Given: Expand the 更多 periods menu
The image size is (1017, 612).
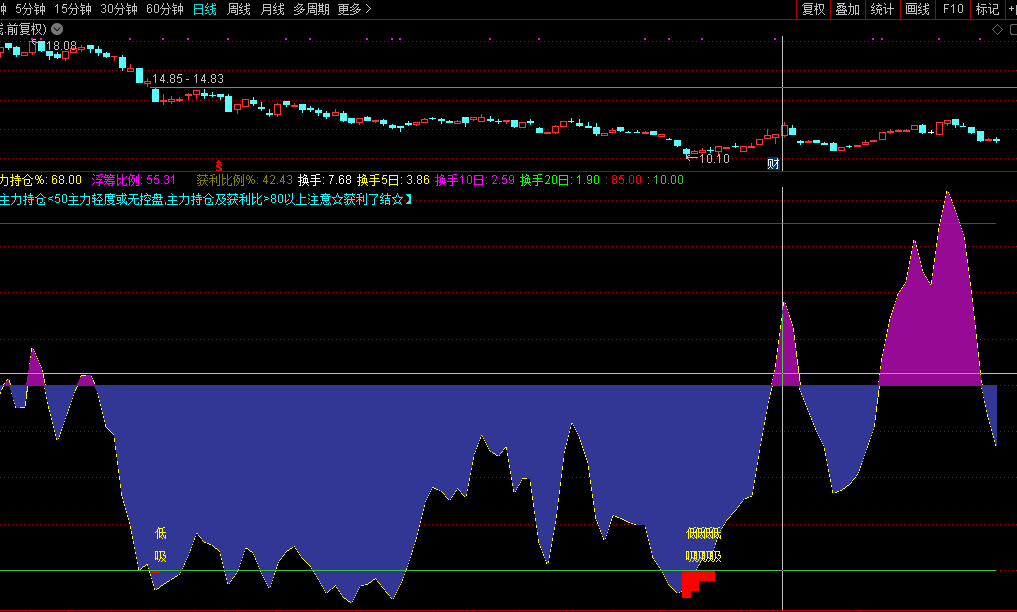Looking at the screenshot, I should pyautogui.click(x=353, y=9).
